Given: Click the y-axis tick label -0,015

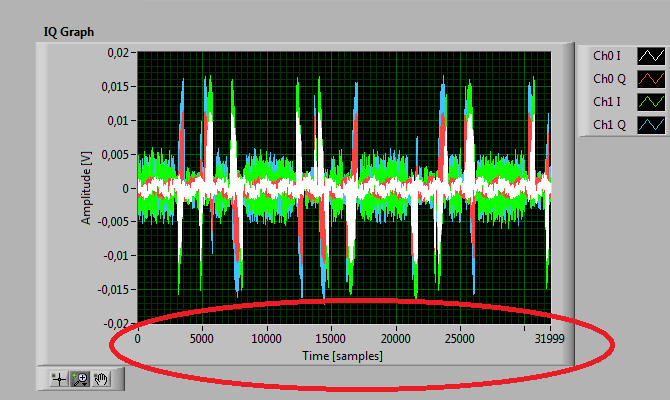Looking at the screenshot, I should 113,290.
